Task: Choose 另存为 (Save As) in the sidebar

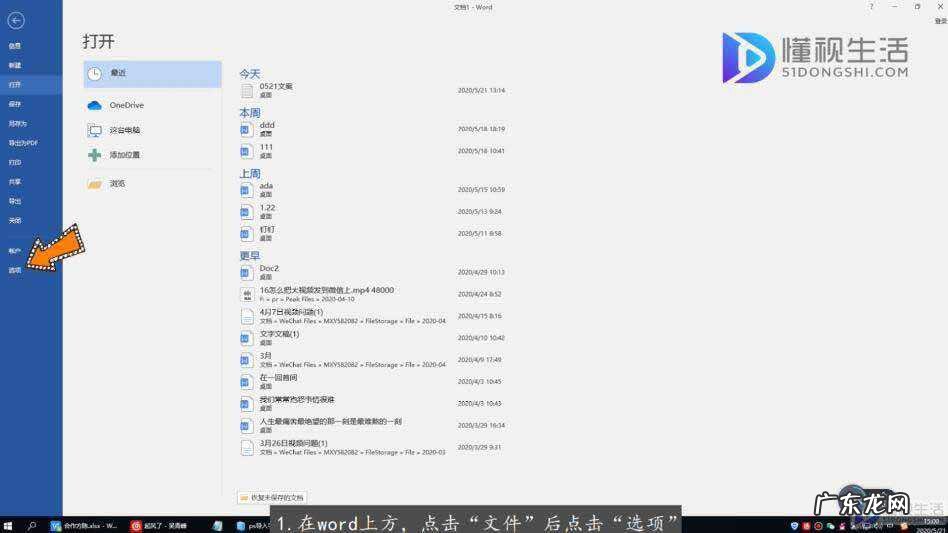Action: [18, 123]
